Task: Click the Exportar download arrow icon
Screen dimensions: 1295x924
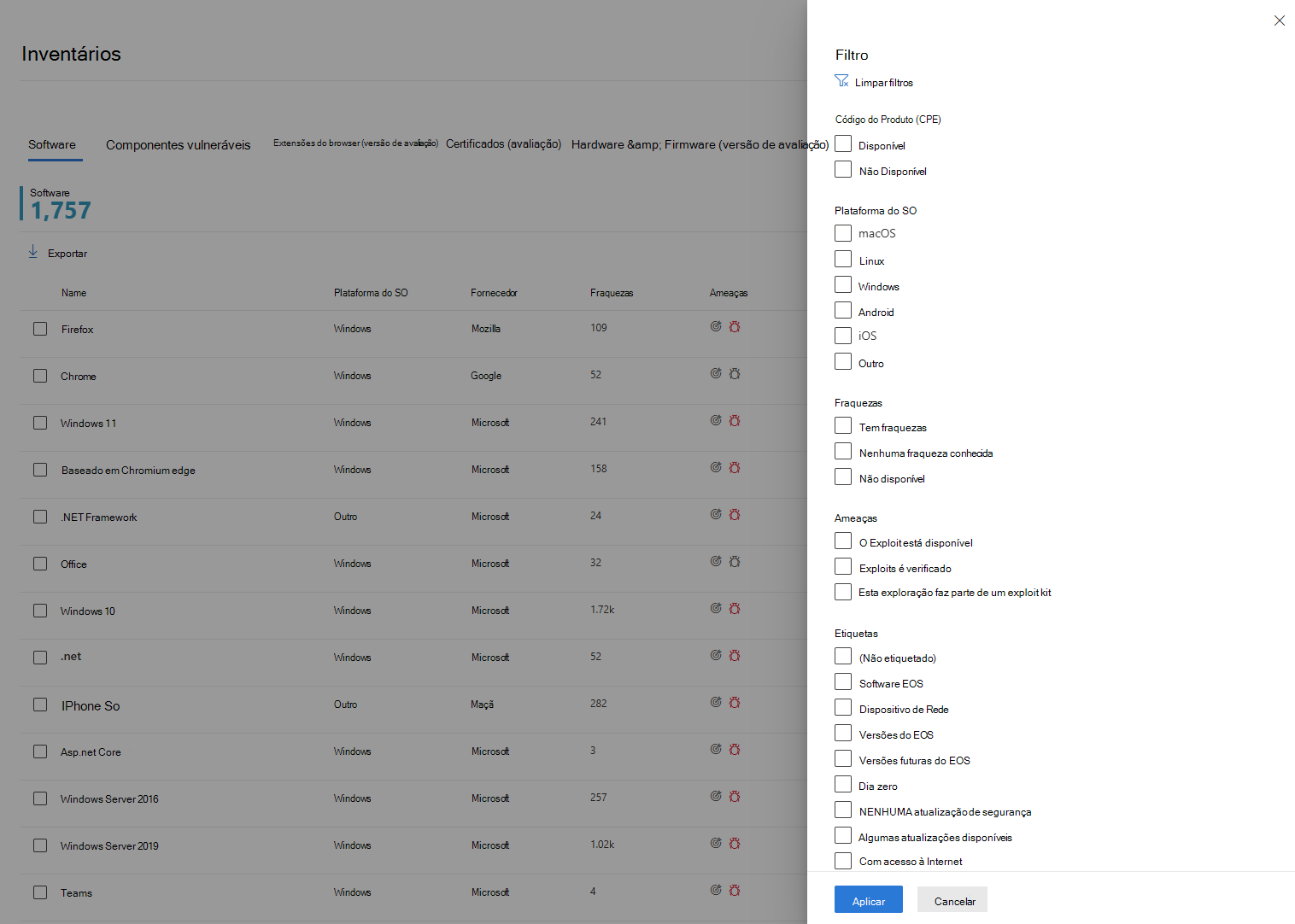Action: (33, 252)
